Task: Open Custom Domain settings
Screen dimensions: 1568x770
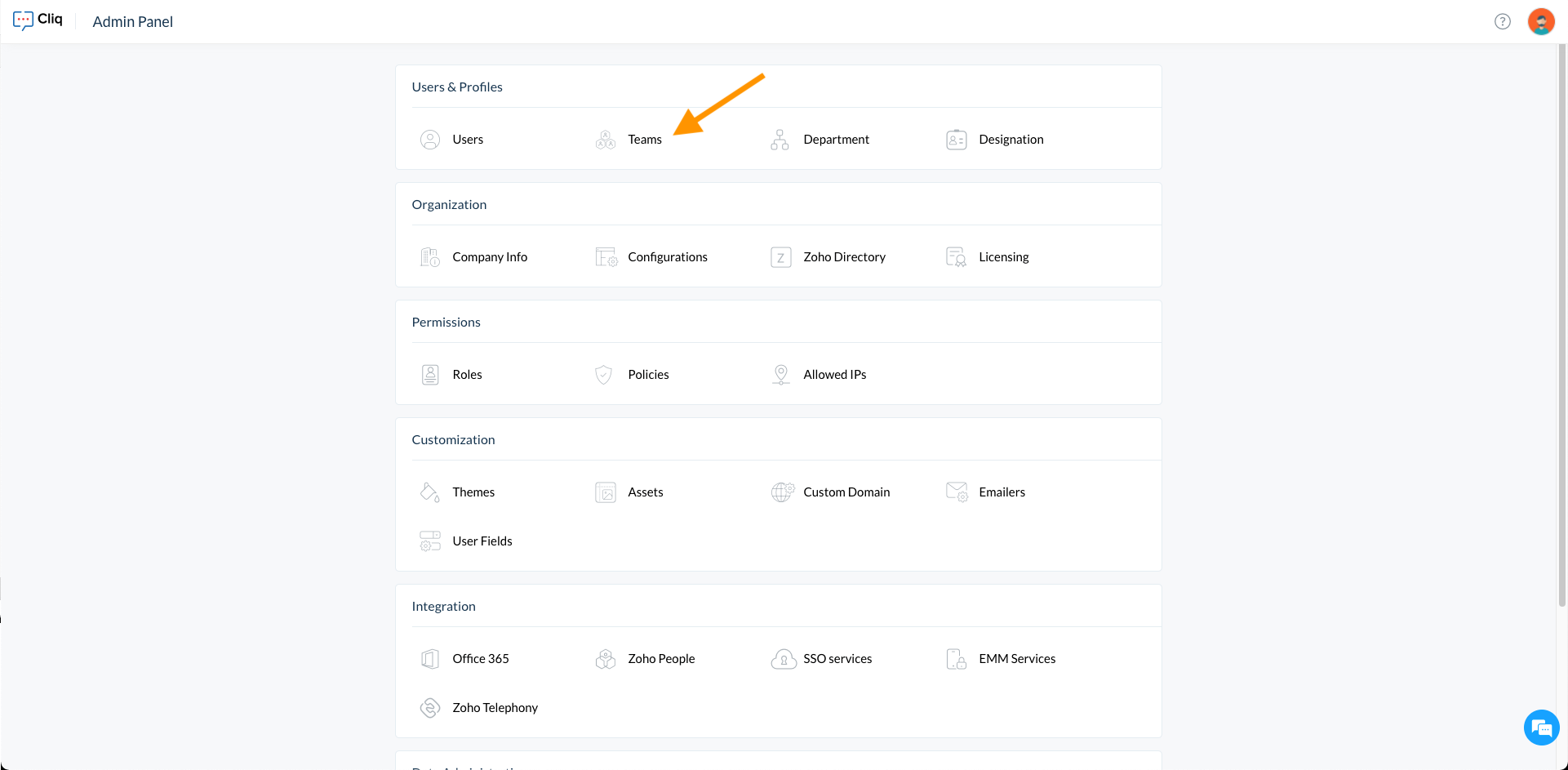Action: tap(846, 492)
